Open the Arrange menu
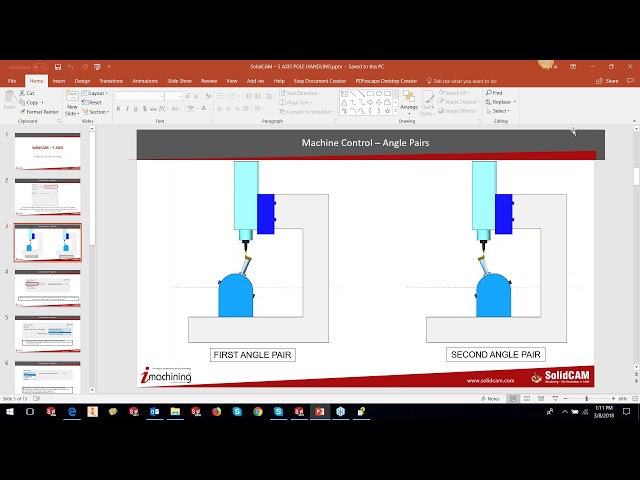 click(409, 102)
